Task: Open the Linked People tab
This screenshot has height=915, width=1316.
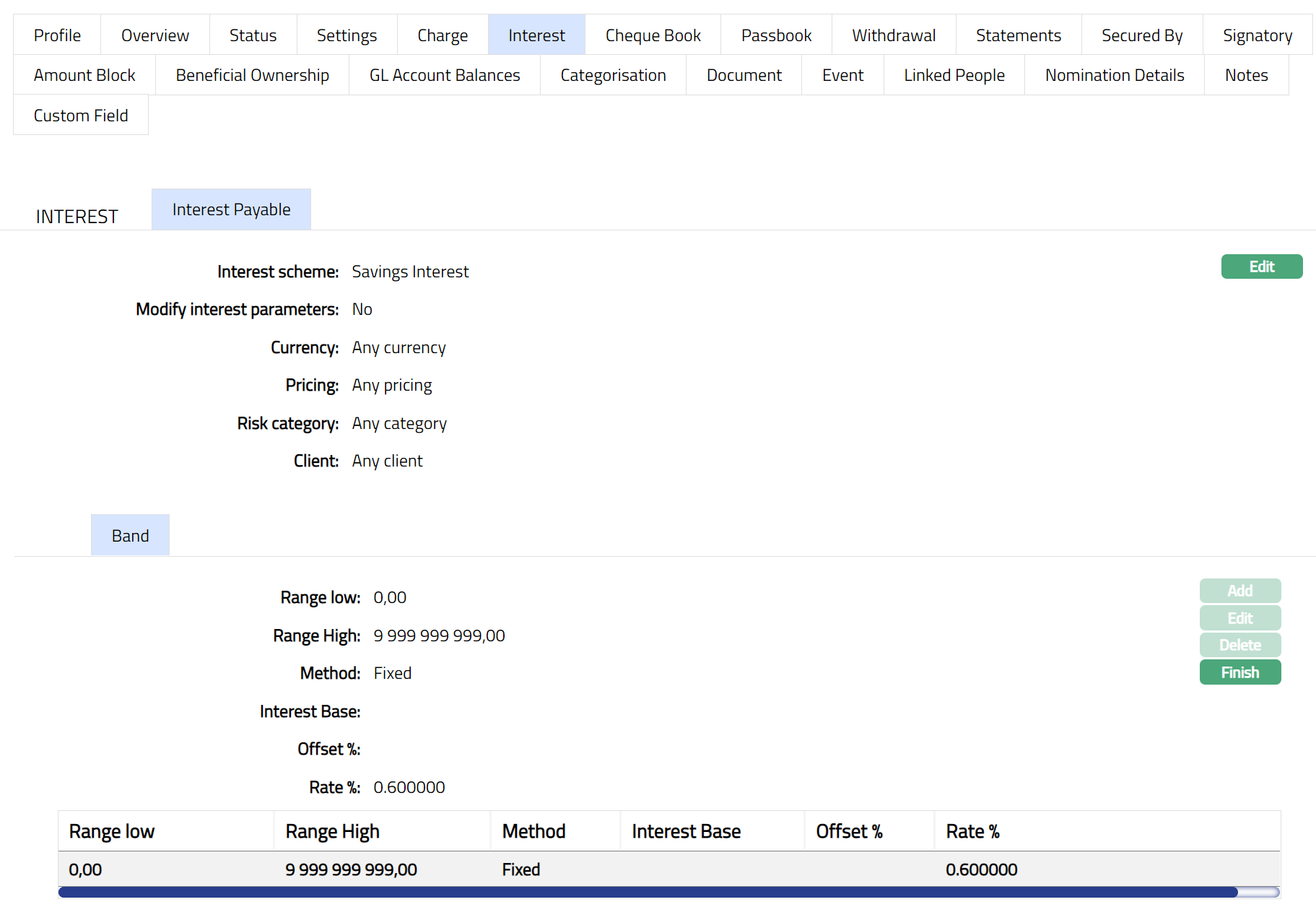Action: 954,75
